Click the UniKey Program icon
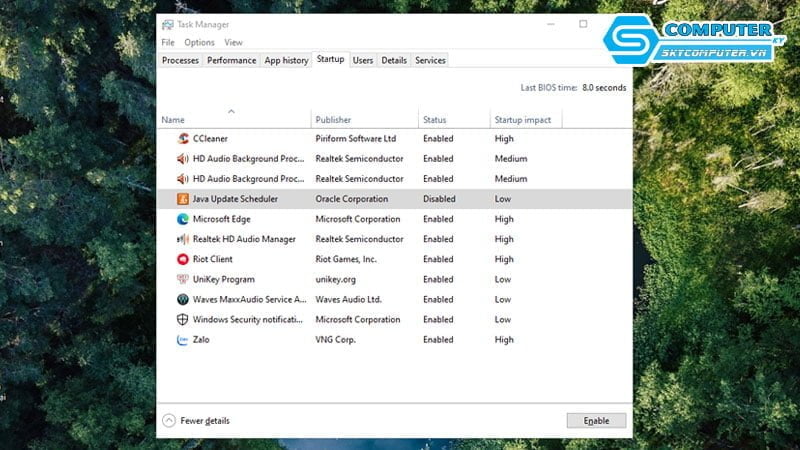This screenshot has width=800, height=450. click(x=183, y=280)
